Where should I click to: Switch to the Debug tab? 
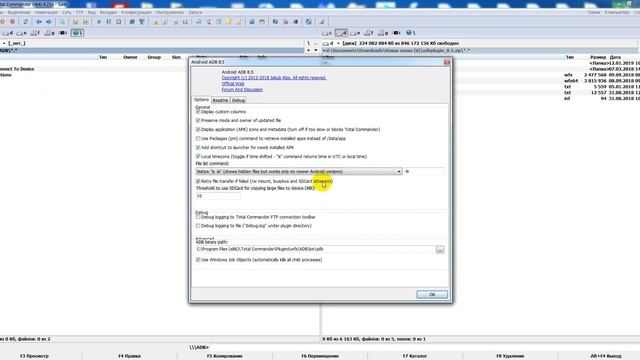238,100
